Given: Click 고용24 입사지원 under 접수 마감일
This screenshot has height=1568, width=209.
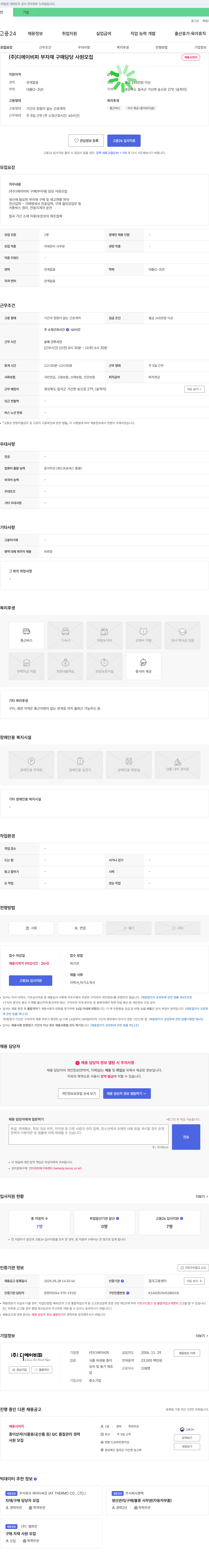Looking at the screenshot, I should pos(30,981).
